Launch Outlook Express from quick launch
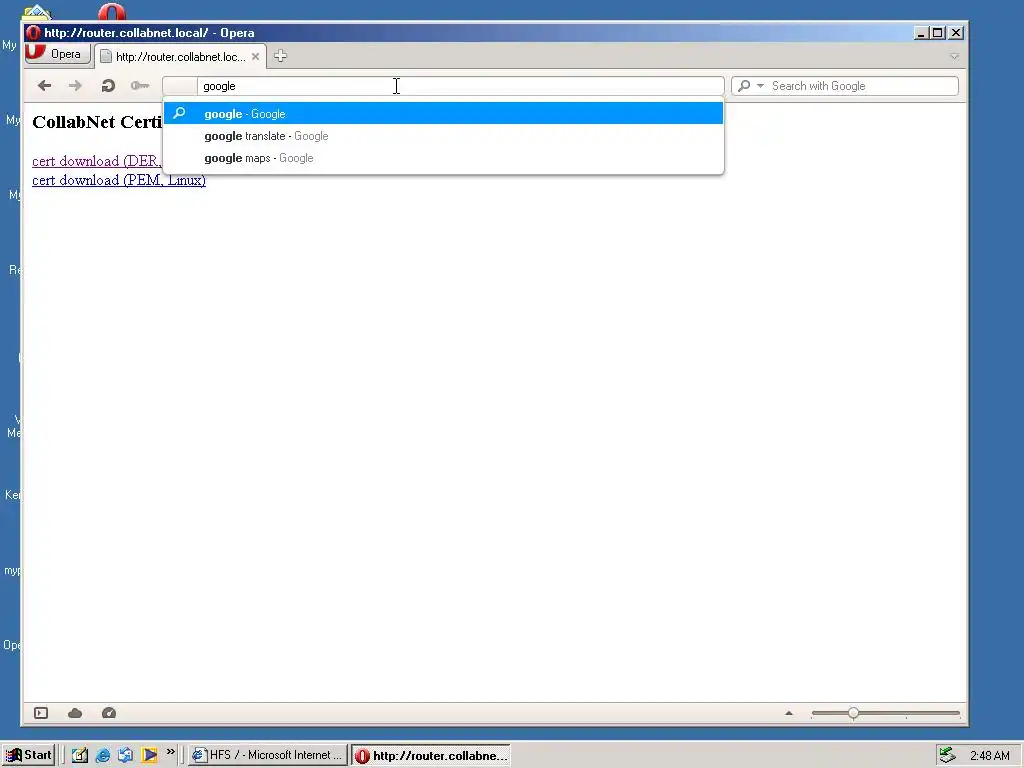The image size is (1024, 768). [125, 755]
